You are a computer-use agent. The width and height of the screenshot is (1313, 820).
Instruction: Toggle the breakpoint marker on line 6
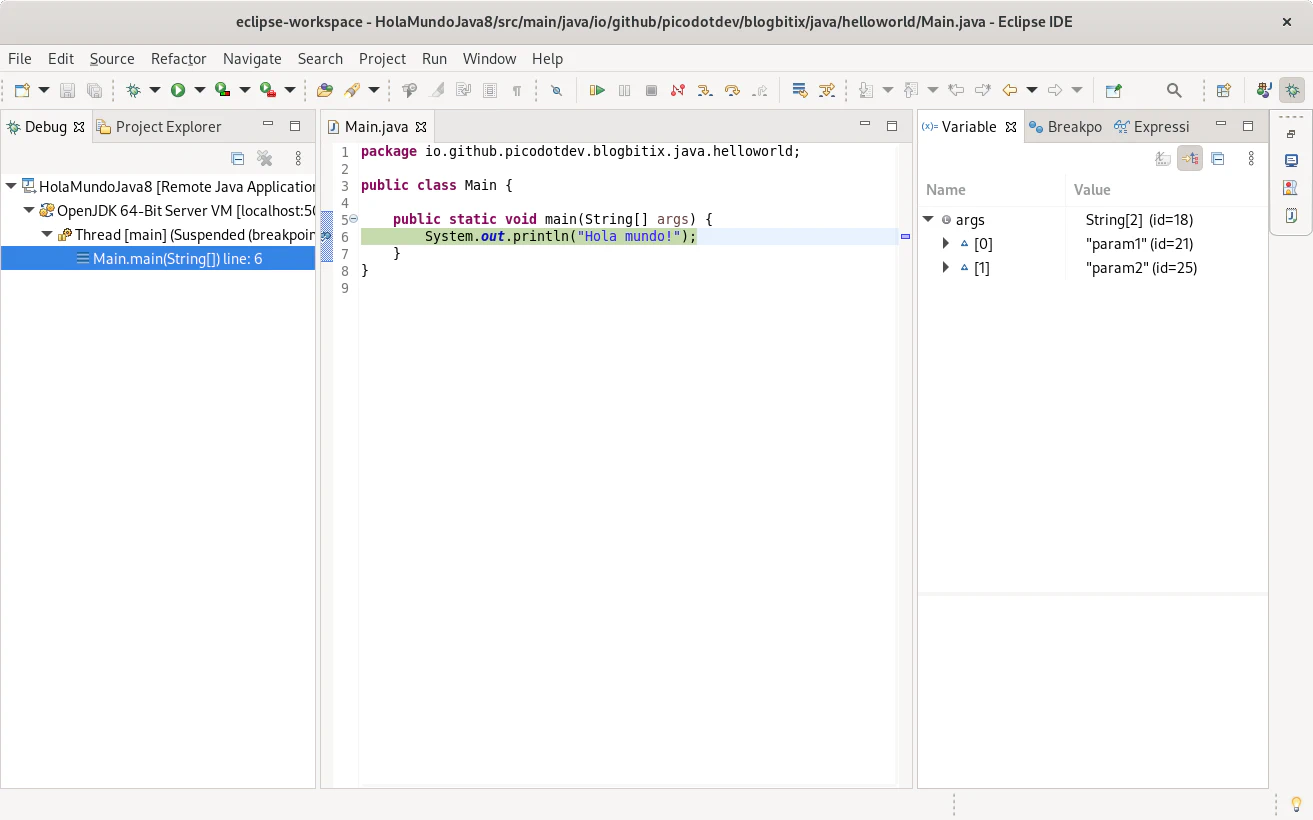(x=326, y=236)
